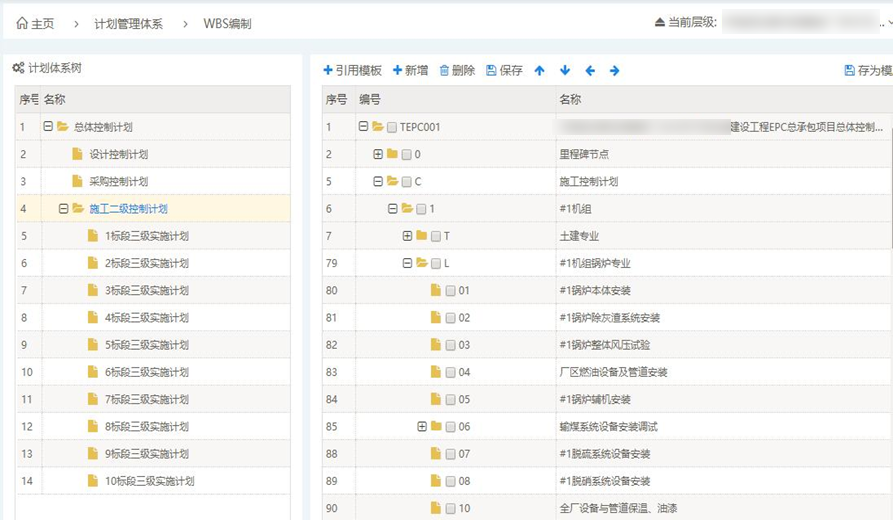893x520 pixels.
Task: Click the 新增 button
Action: [411, 70]
